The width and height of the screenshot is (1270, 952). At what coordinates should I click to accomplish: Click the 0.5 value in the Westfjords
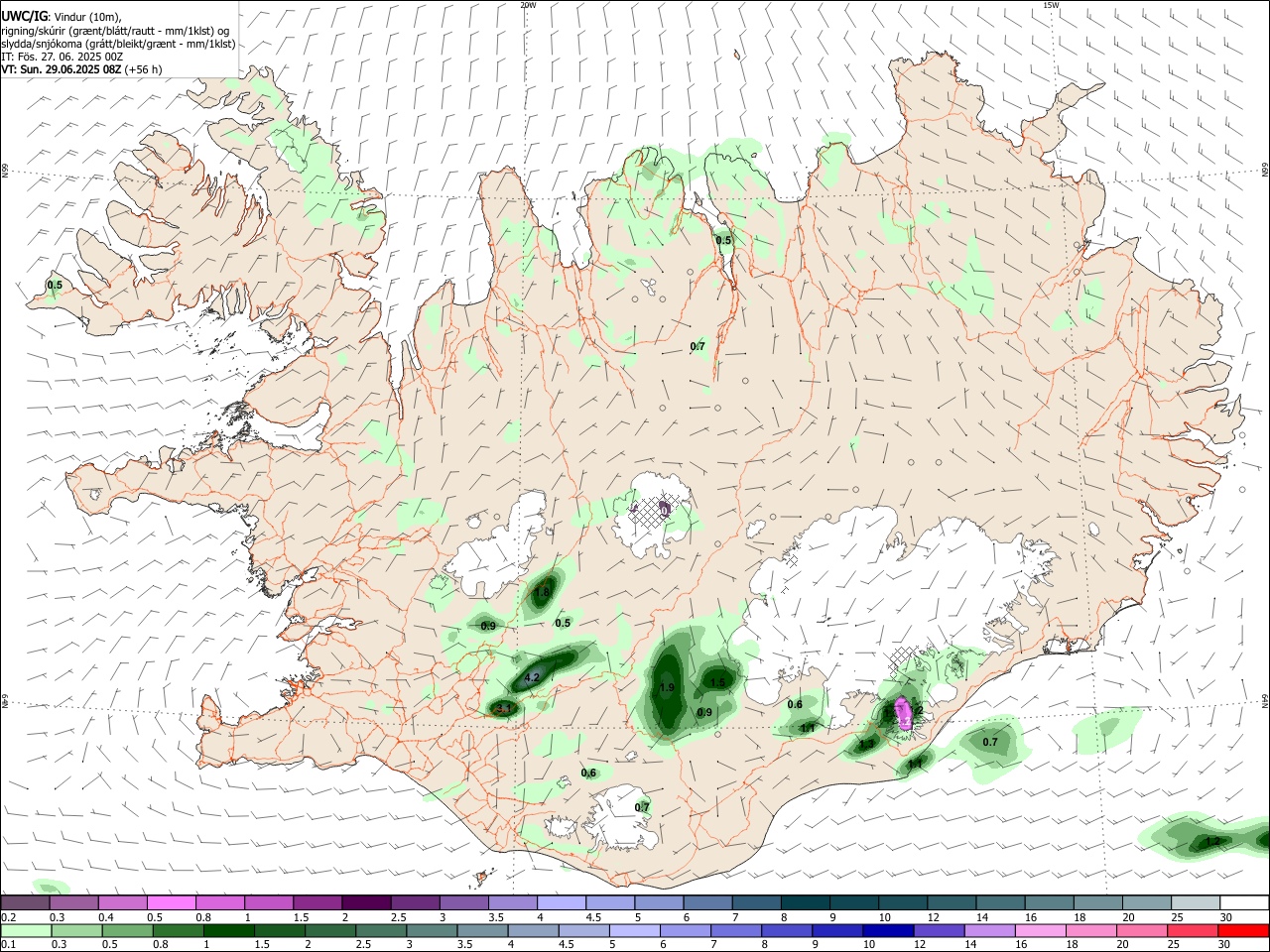pyautogui.click(x=55, y=286)
